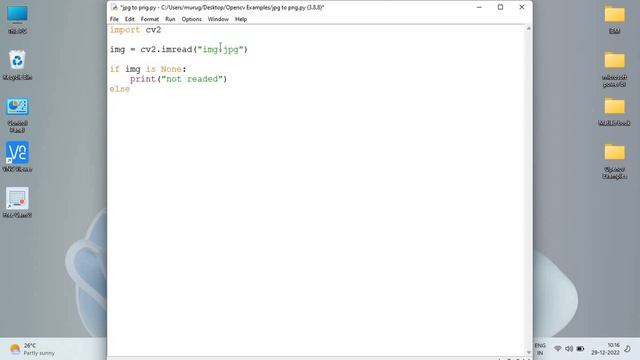Viewport: 640px width, 360px height.
Task: Click inside the "not readed" string
Action: click(x=192, y=79)
